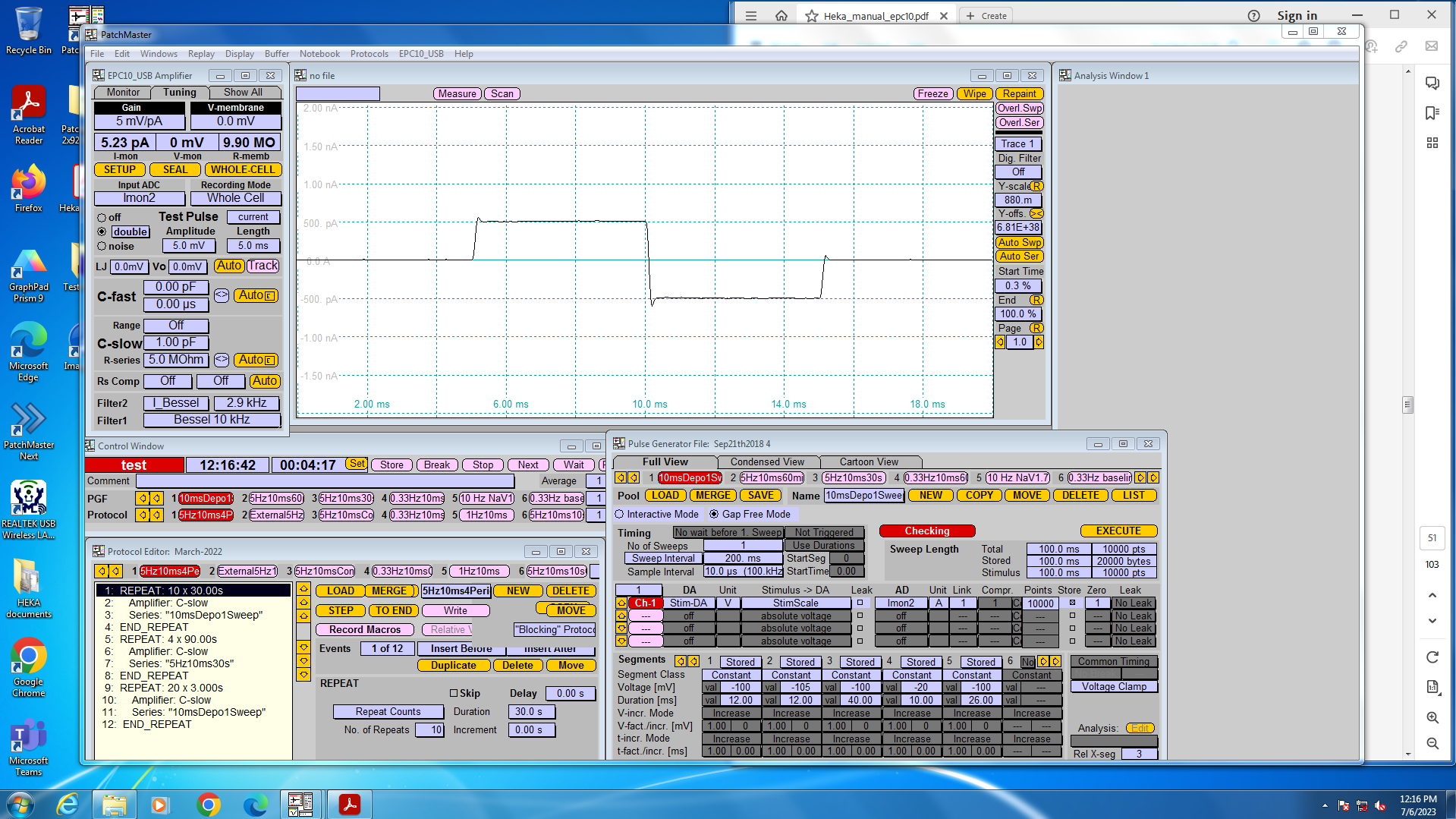Click the Segments last right arrow
This screenshot has height=819, width=1456.
click(x=1055, y=662)
